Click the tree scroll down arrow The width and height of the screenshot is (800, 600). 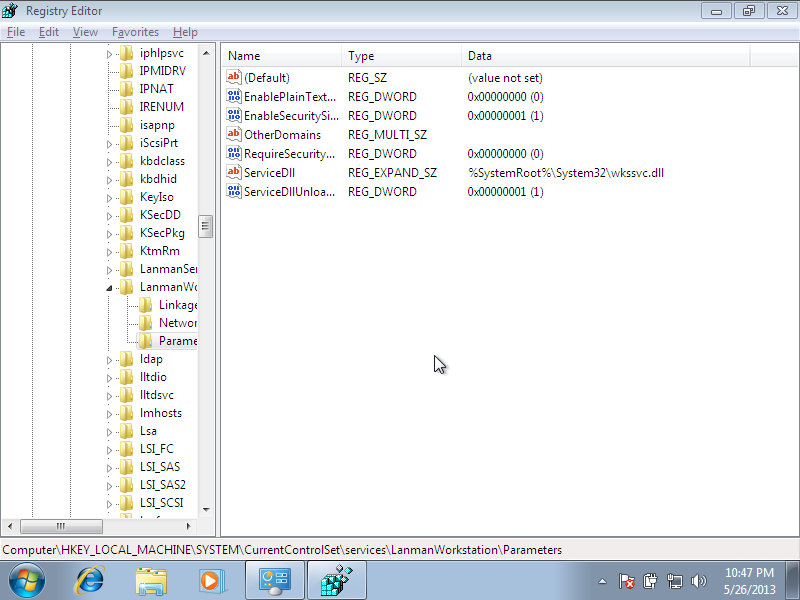[206, 509]
